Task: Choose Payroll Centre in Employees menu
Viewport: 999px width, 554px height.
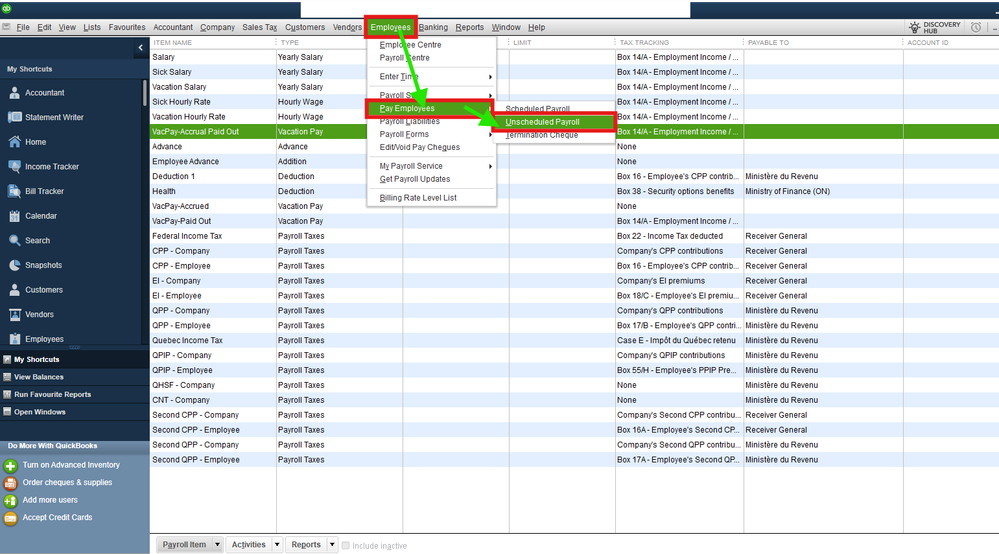Action: [404, 57]
